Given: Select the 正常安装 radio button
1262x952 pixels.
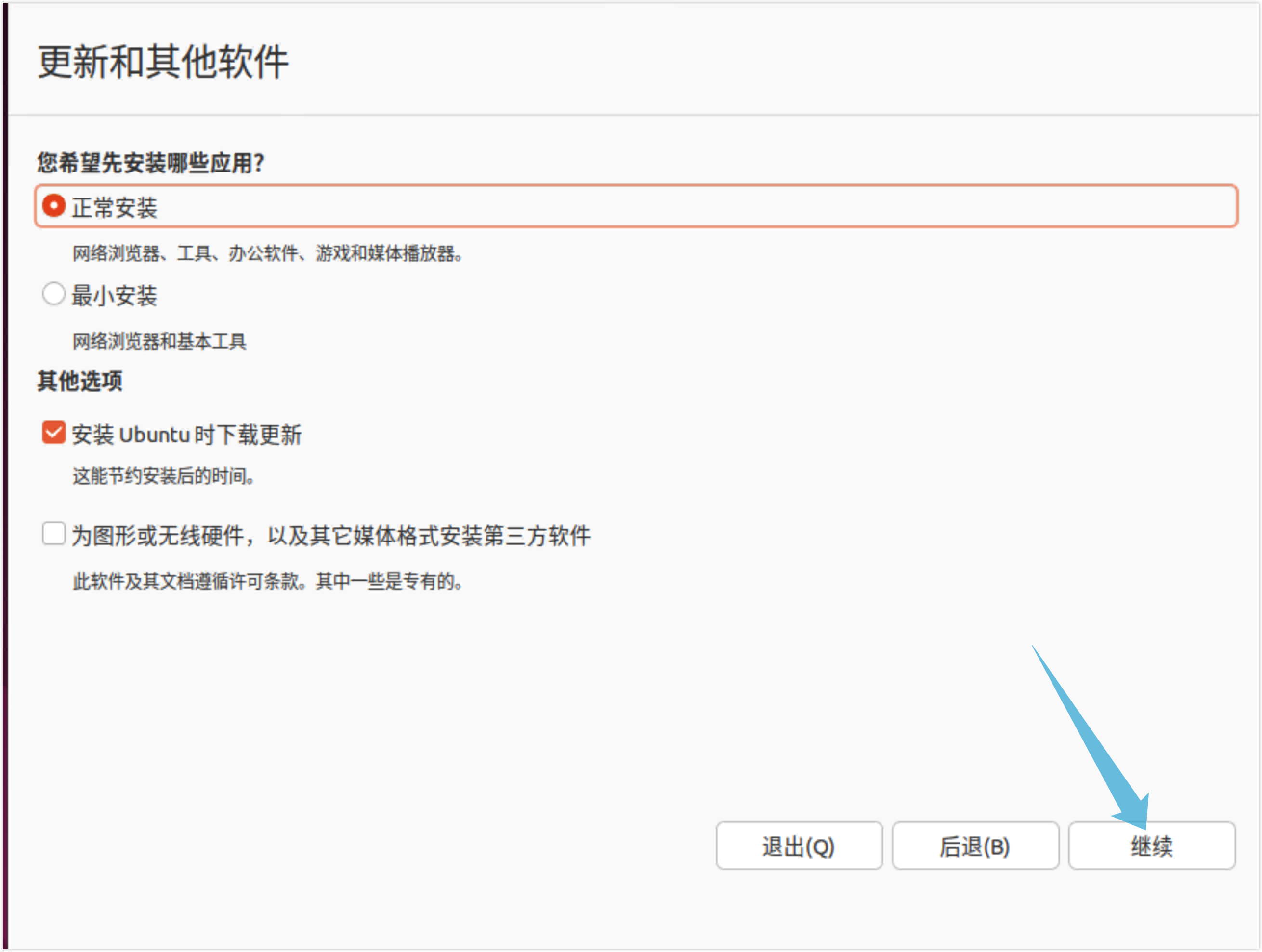Looking at the screenshot, I should coord(53,206).
